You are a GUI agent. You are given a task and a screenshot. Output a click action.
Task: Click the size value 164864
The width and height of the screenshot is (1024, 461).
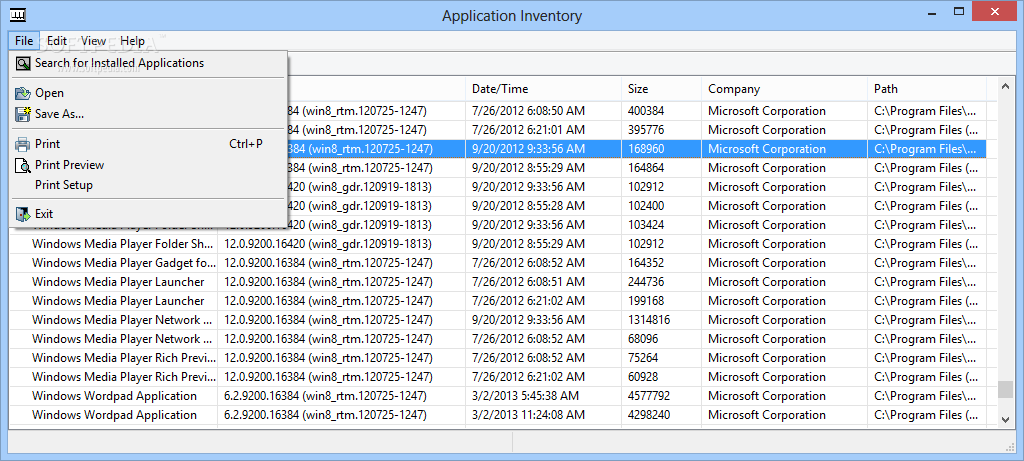click(x=646, y=168)
